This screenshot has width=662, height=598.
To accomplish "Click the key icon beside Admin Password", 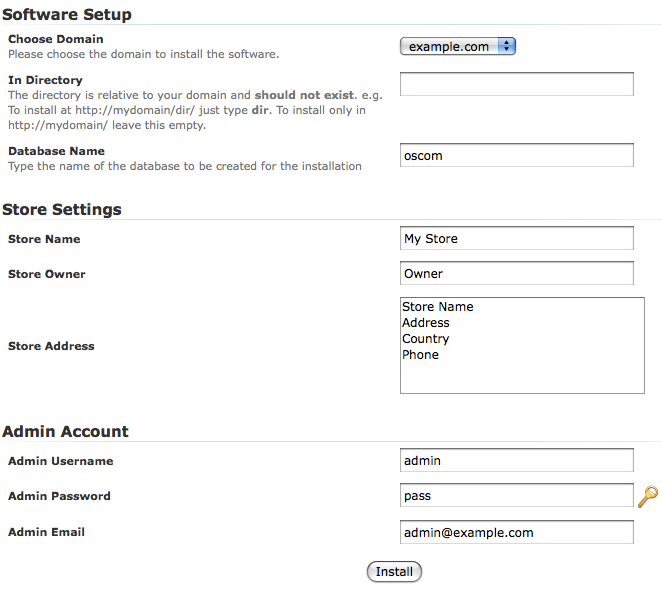I will tap(648, 496).
